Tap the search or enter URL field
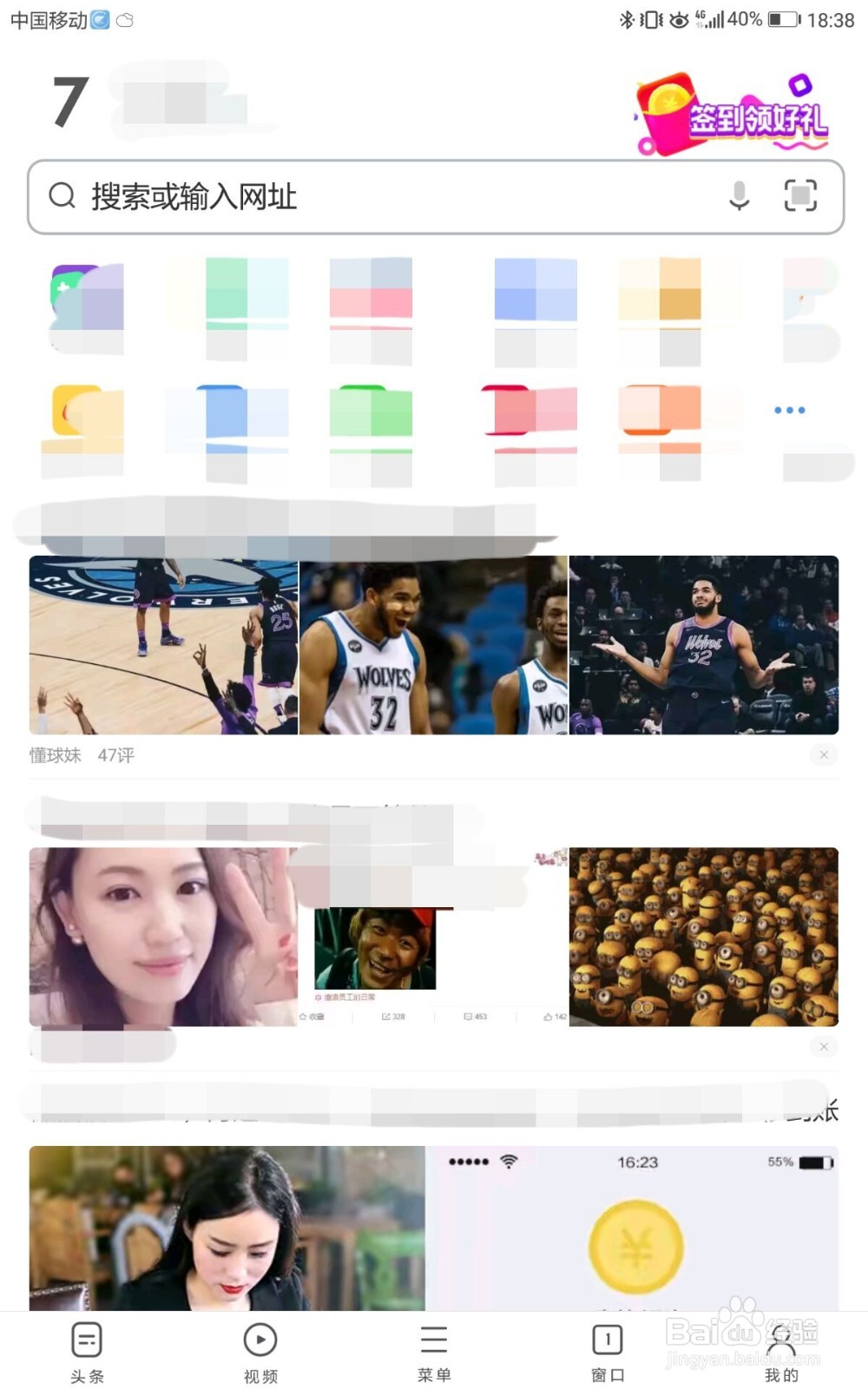Viewport: 868px width, 1389px height. 436,197
